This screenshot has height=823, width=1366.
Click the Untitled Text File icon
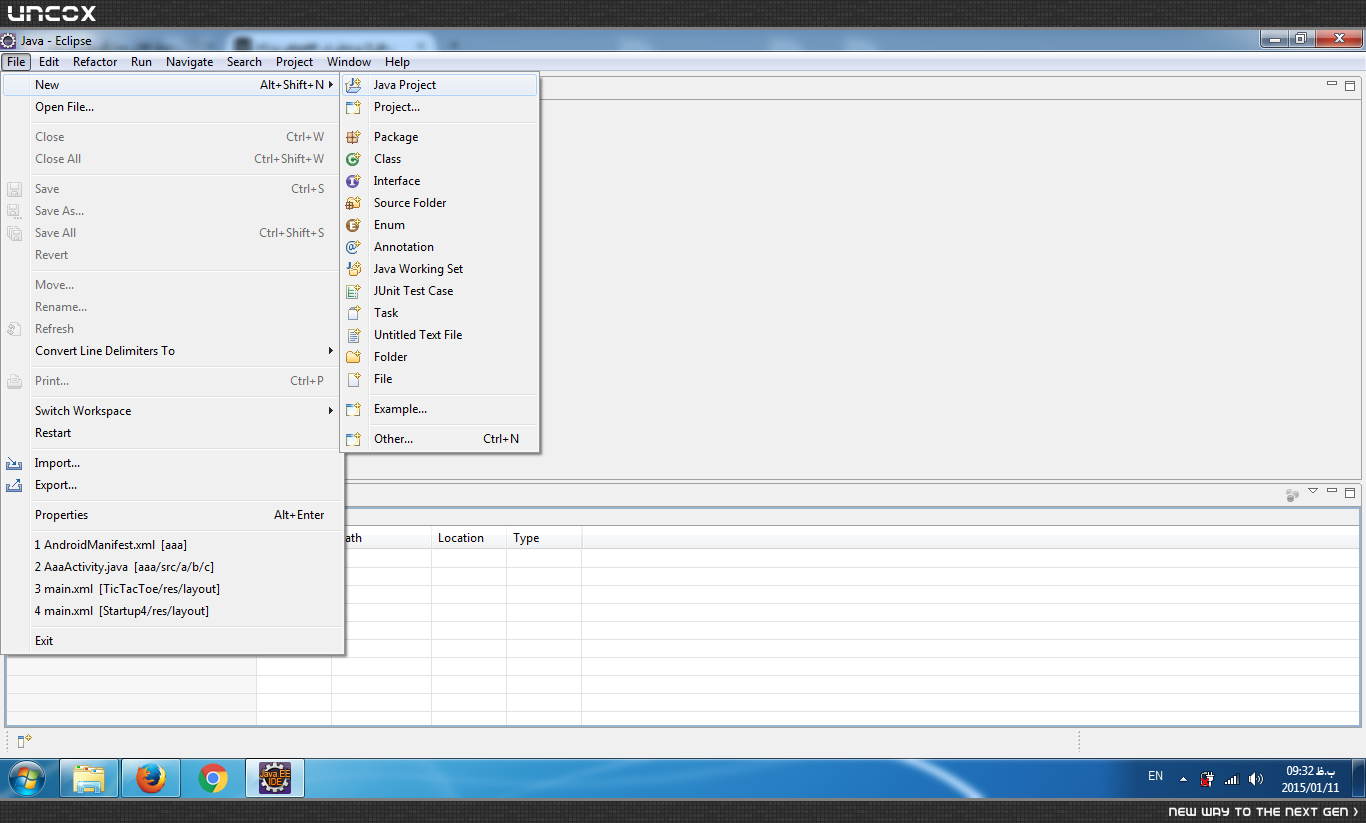pyautogui.click(x=353, y=335)
